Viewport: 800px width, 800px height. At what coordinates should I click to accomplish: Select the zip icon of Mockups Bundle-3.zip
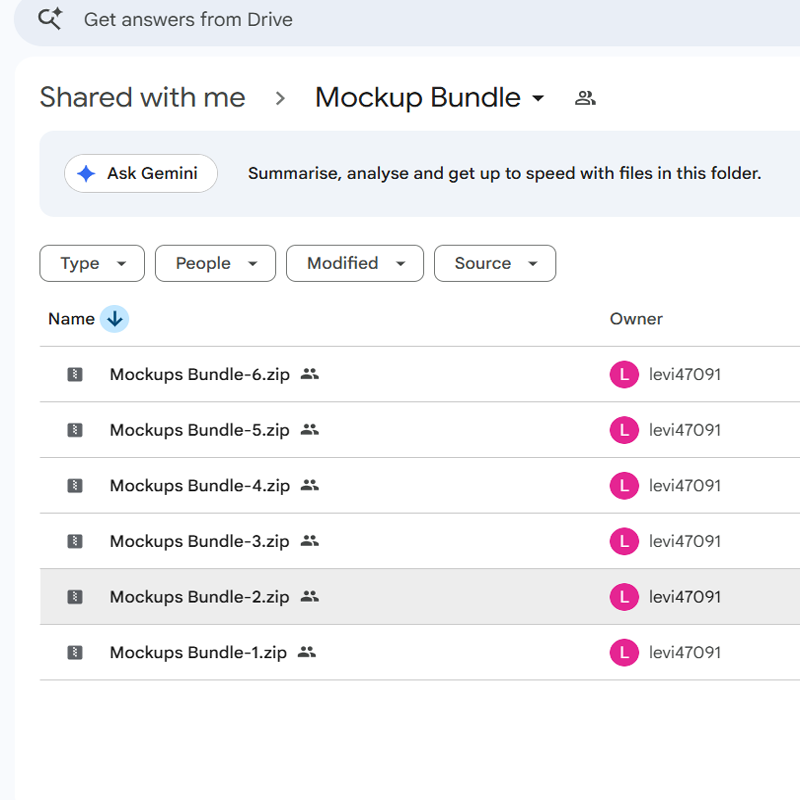pyautogui.click(x=75, y=541)
